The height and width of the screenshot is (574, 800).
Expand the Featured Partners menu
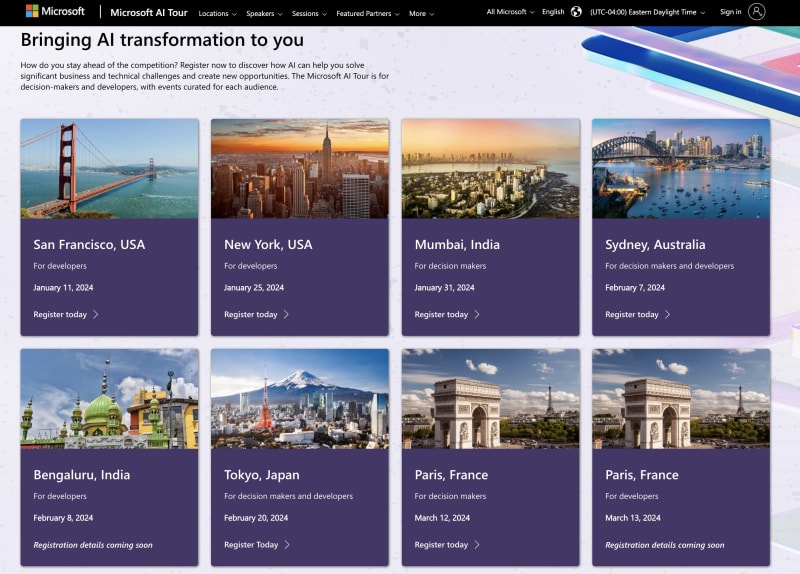(x=367, y=14)
